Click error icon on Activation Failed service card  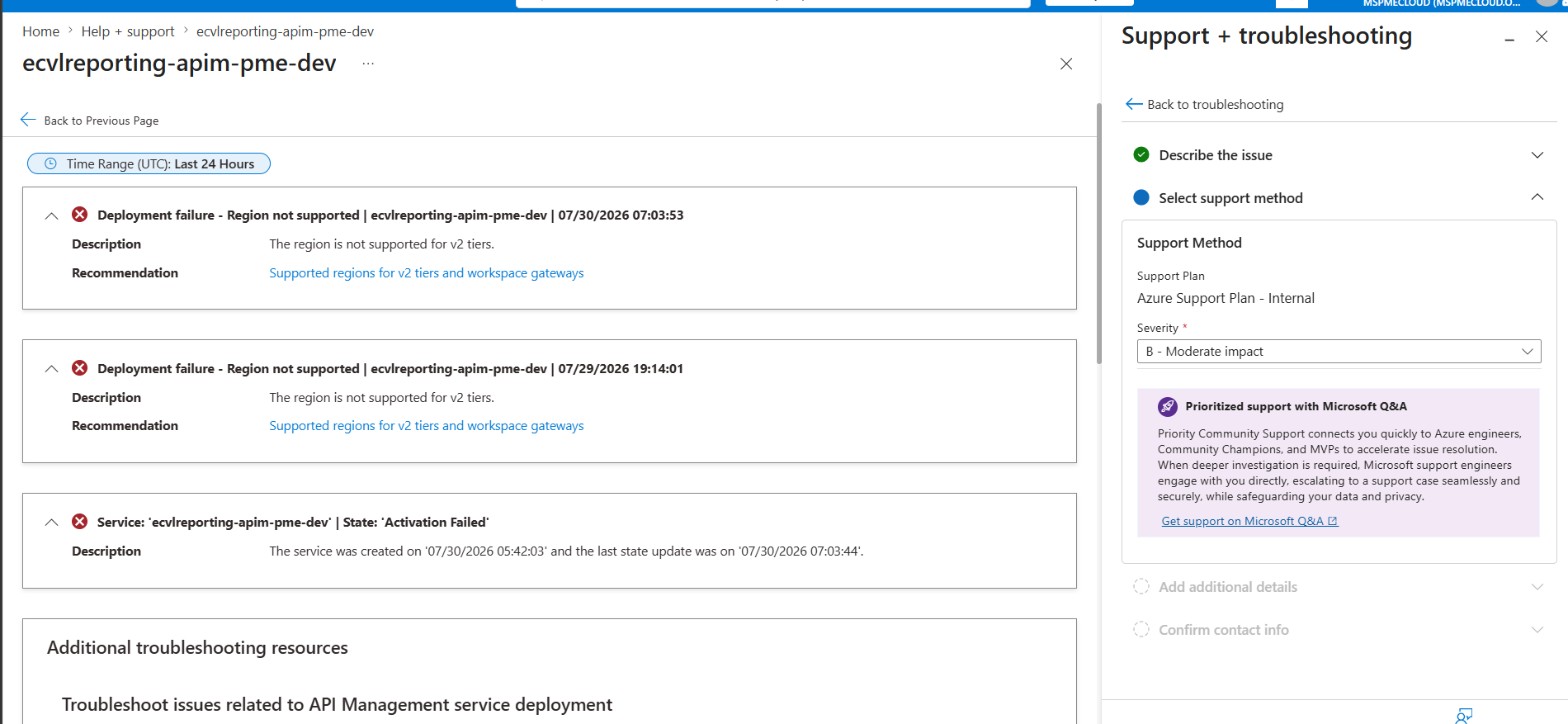click(79, 522)
